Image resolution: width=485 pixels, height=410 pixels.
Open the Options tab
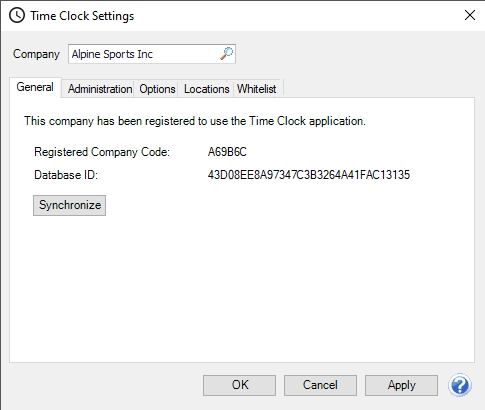point(157,89)
